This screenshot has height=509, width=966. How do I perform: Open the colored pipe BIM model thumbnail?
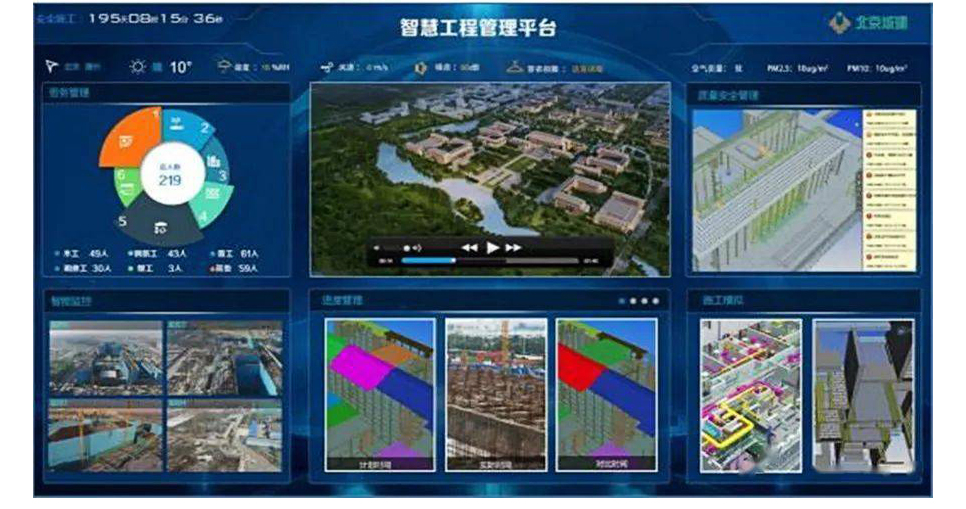750,394
